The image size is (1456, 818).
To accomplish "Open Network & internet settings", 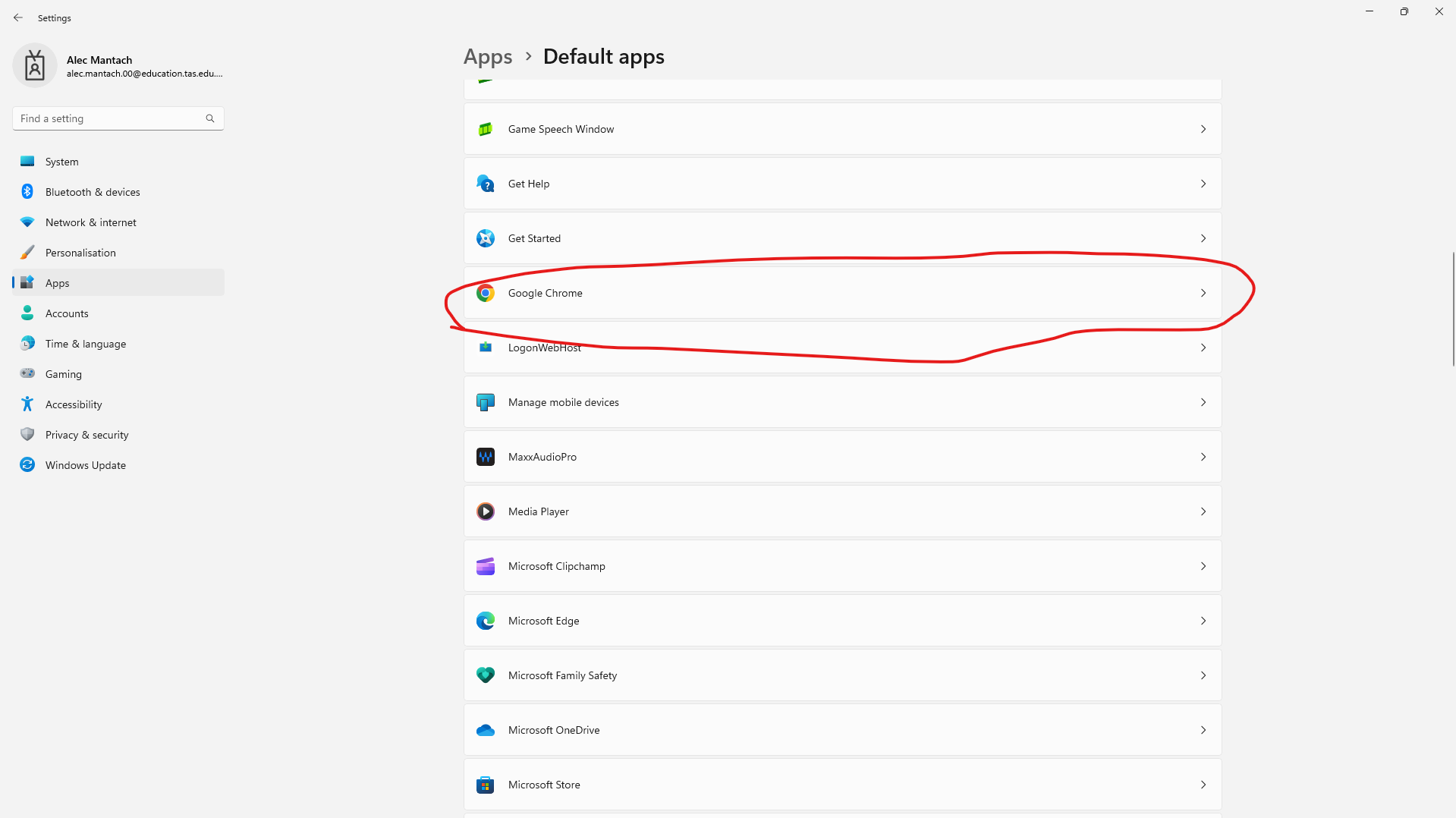I will point(118,222).
